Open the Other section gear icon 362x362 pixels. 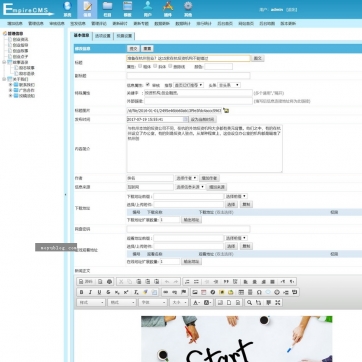188,6
